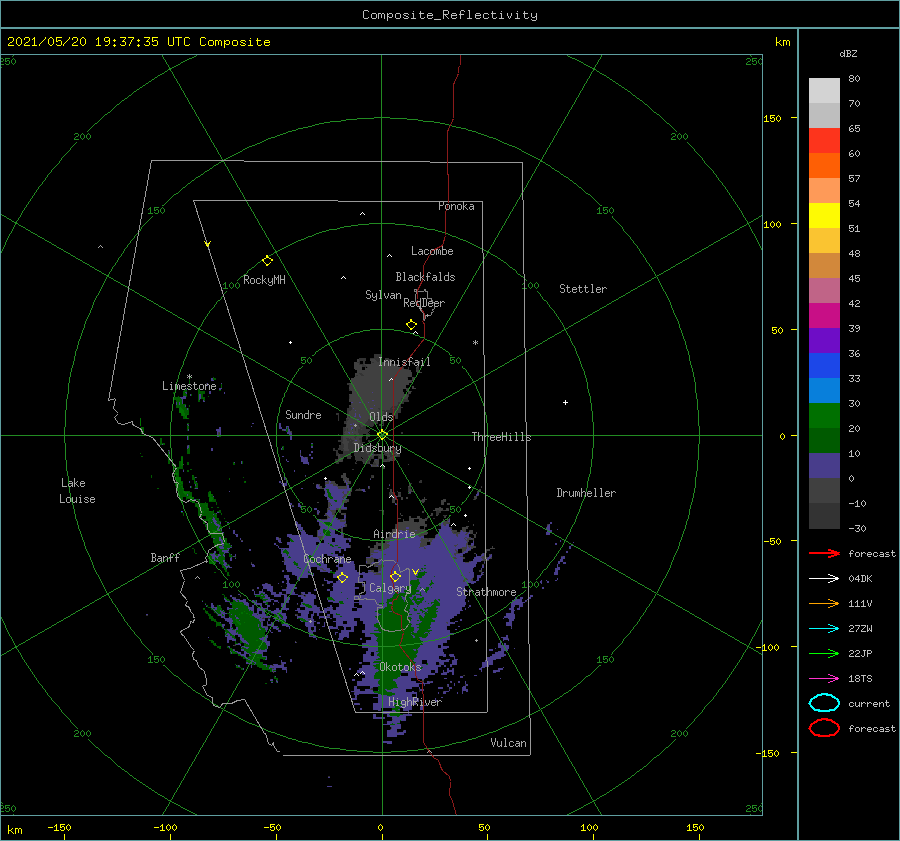Click the -150 tick on bottom axis
900x841 pixels.
59,827
